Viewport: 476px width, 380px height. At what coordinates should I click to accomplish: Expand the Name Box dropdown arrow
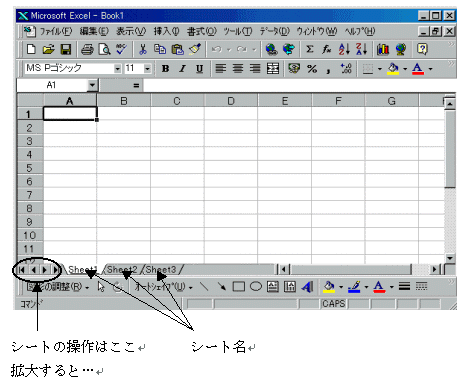click(92, 85)
